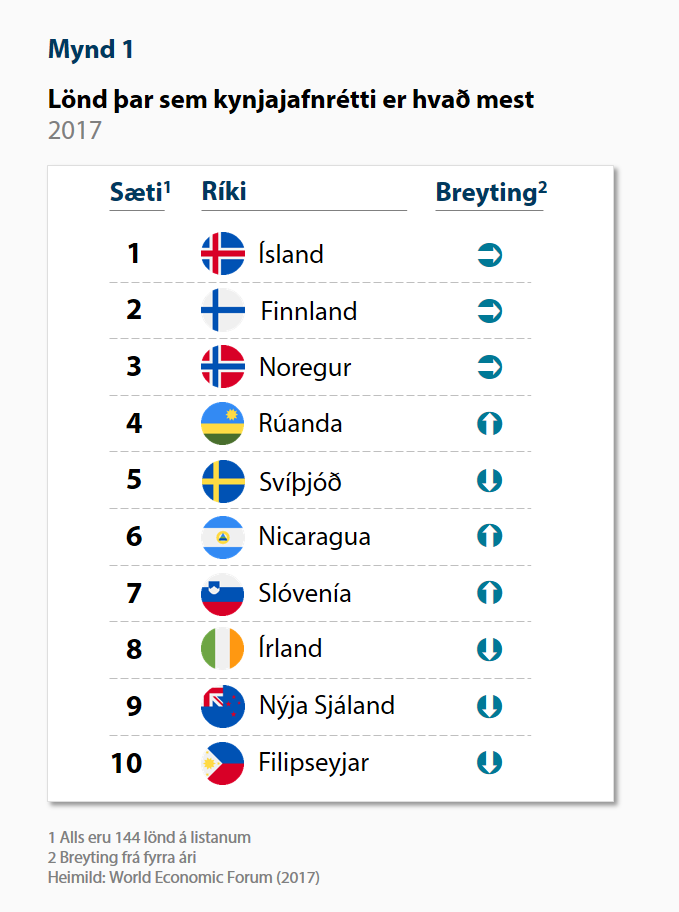This screenshot has width=679, height=912.
Task: Click the down arrow next to Svíþjóð
Action: coord(489,480)
